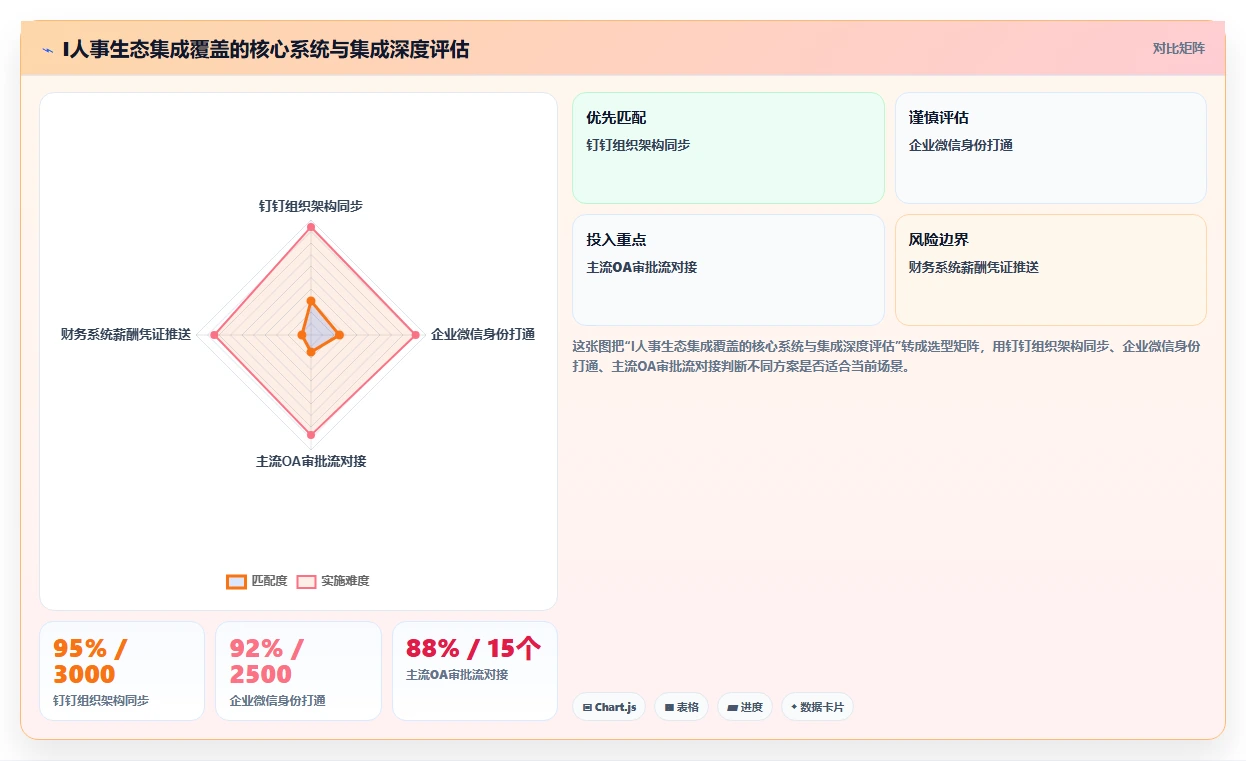Click the 88% / 15个 stat card
Image resolution: width=1246 pixels, height=761 pixels.
(475, 671)
